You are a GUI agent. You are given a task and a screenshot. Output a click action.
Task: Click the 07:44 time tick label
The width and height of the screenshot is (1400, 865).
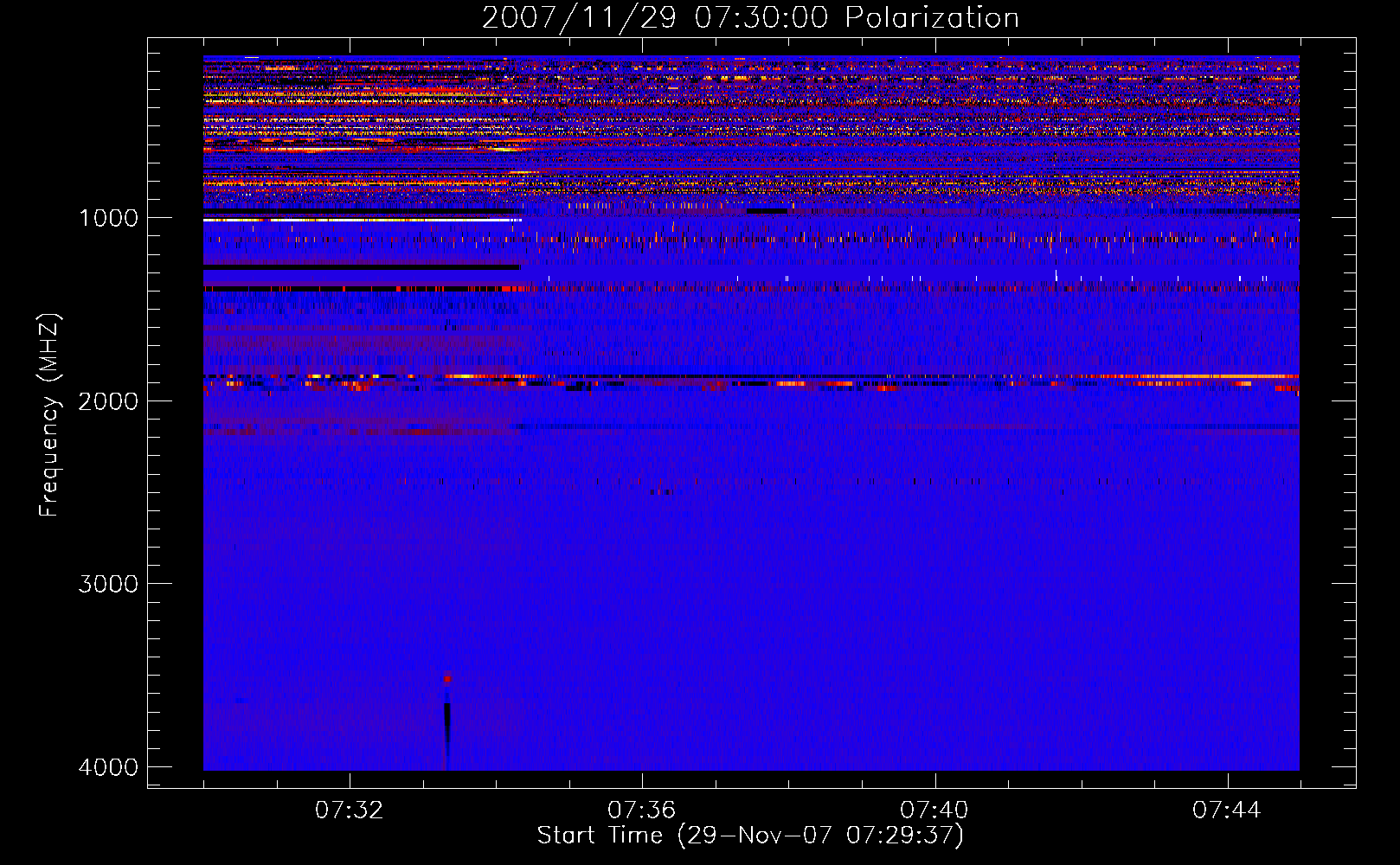[1227, 811]
